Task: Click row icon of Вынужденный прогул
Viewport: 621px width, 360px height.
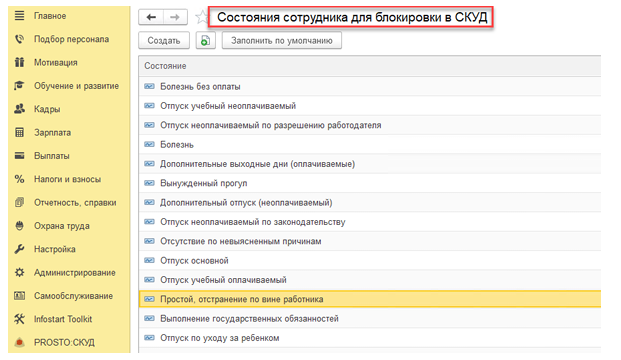Action: pyautogui.click(x=149, y=183)
